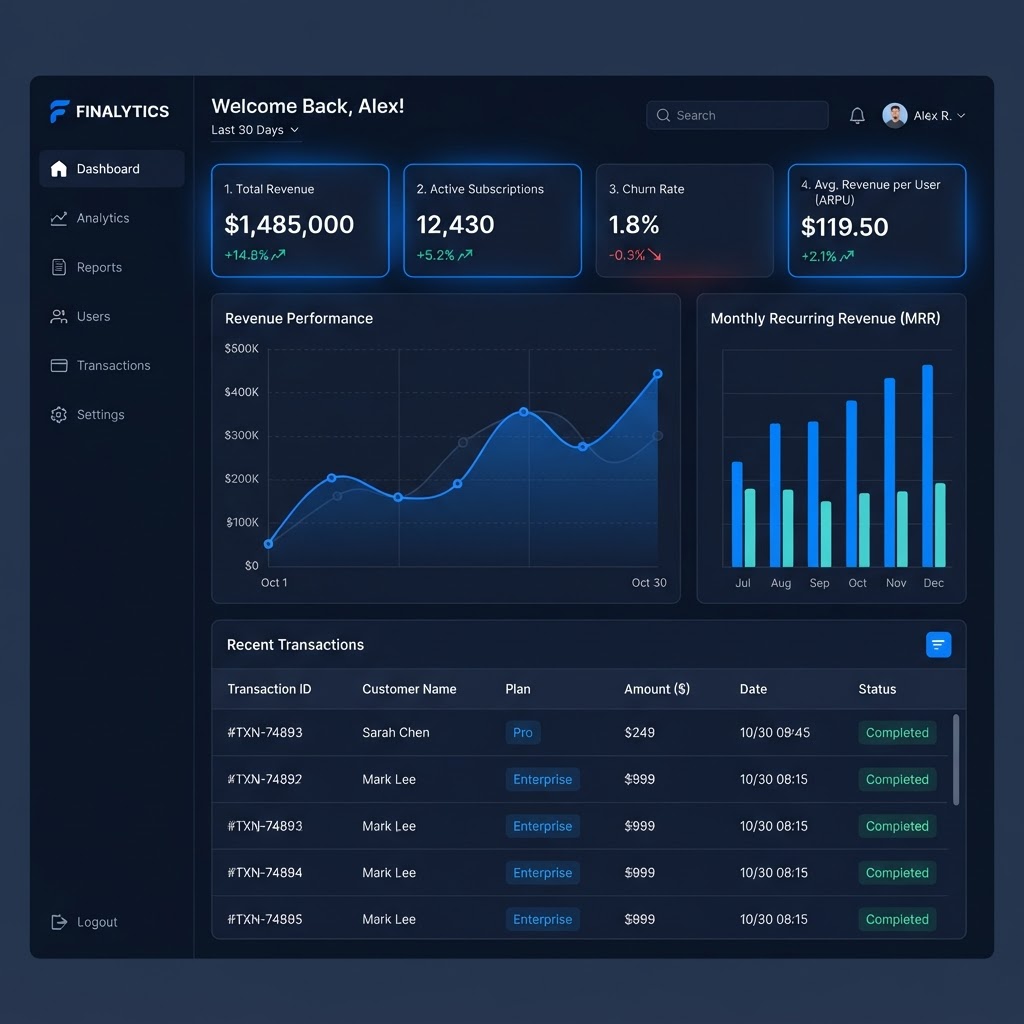Image resolution: width=1024 pixels, height=1024 pixels.
Task: Click Completed status in Sarah Chen row
Action: 897,733
